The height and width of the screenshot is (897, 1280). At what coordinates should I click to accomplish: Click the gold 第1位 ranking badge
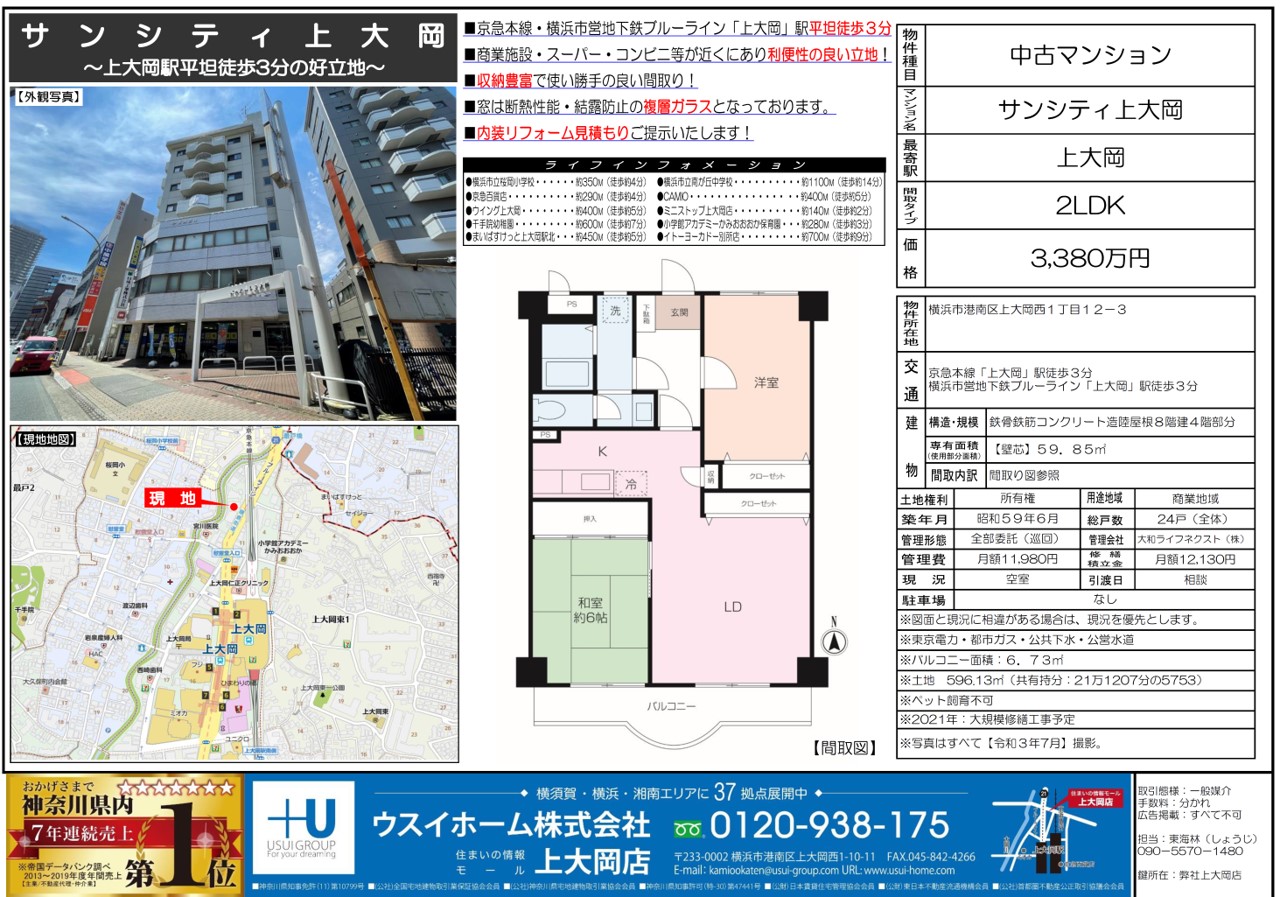125,827
